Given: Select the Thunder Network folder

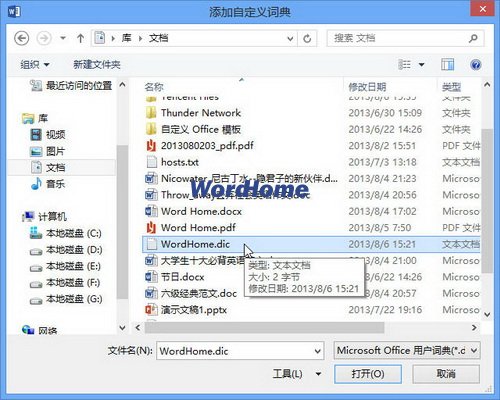Looking at the screenshot, I should coord(201,113).
